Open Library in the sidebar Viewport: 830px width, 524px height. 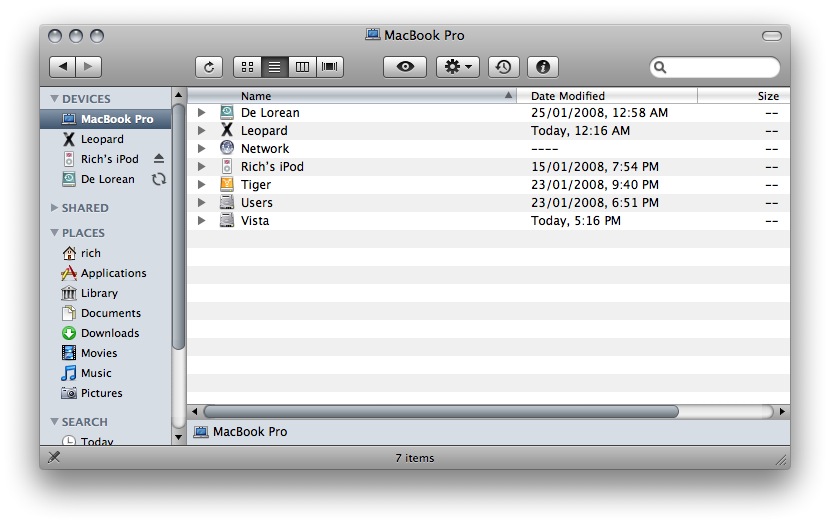click(x=105, y=293)
